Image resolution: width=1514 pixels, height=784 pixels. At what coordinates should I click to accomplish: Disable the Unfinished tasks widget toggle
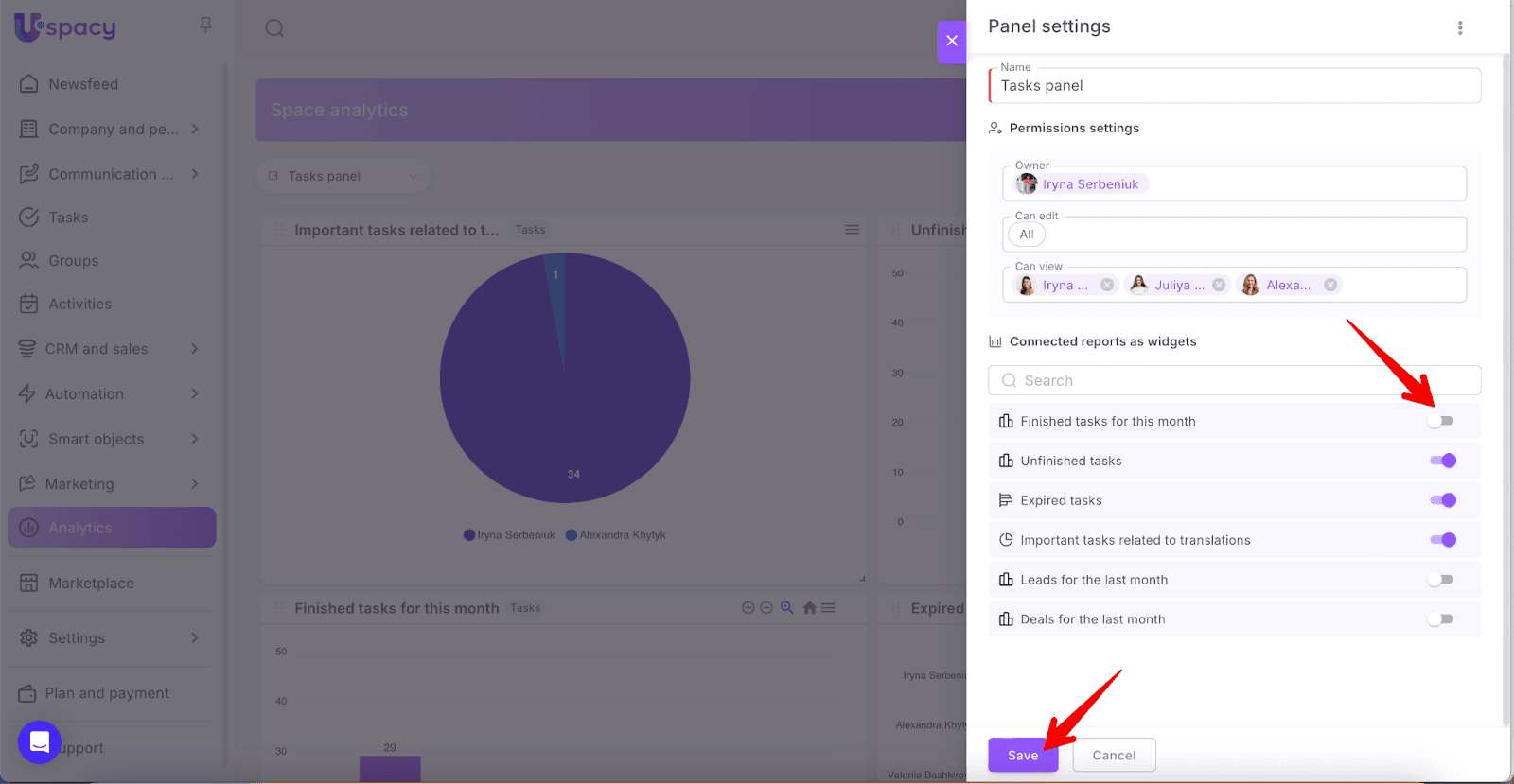coord(1442,461)
